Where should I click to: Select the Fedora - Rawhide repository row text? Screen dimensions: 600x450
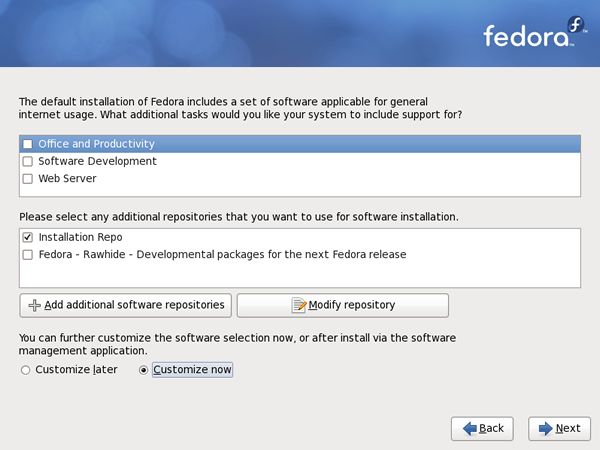click(x=222, y=255)
